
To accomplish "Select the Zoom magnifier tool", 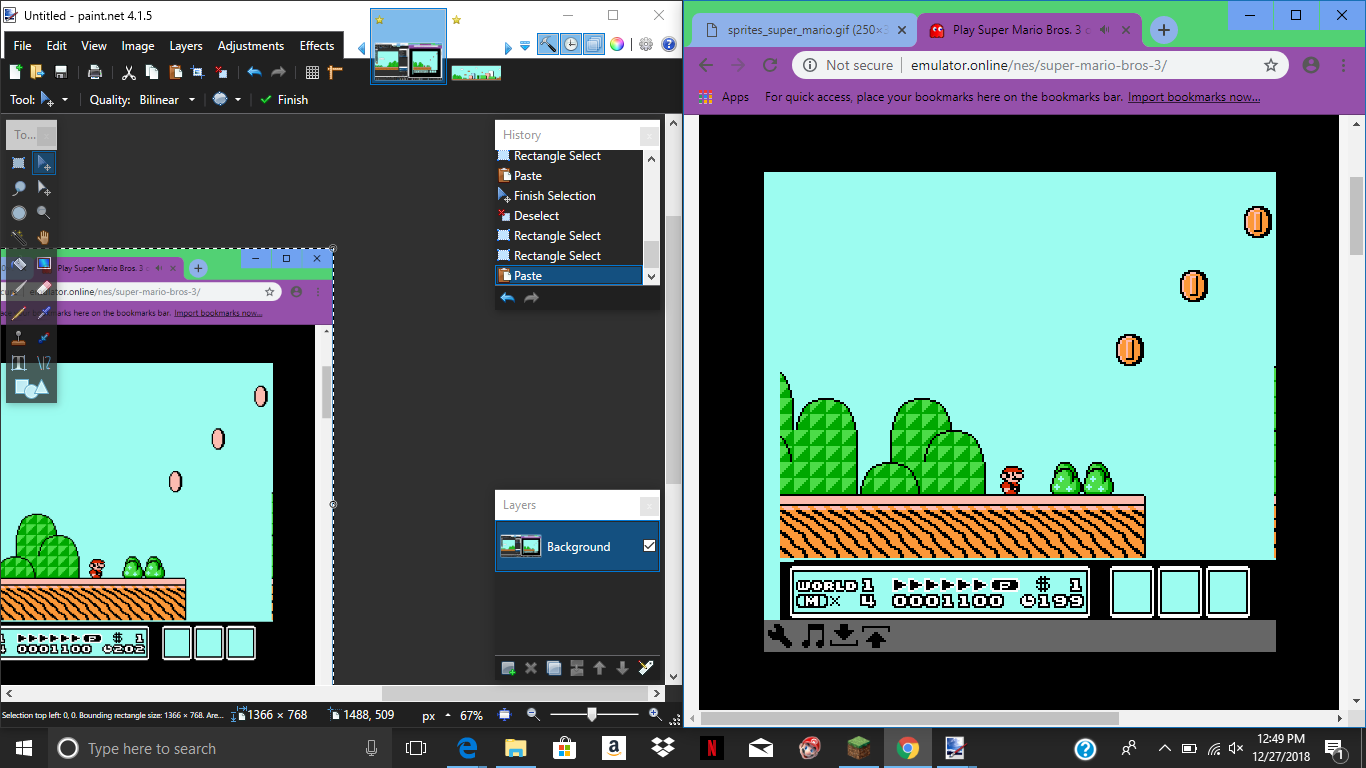I will 44,213.
